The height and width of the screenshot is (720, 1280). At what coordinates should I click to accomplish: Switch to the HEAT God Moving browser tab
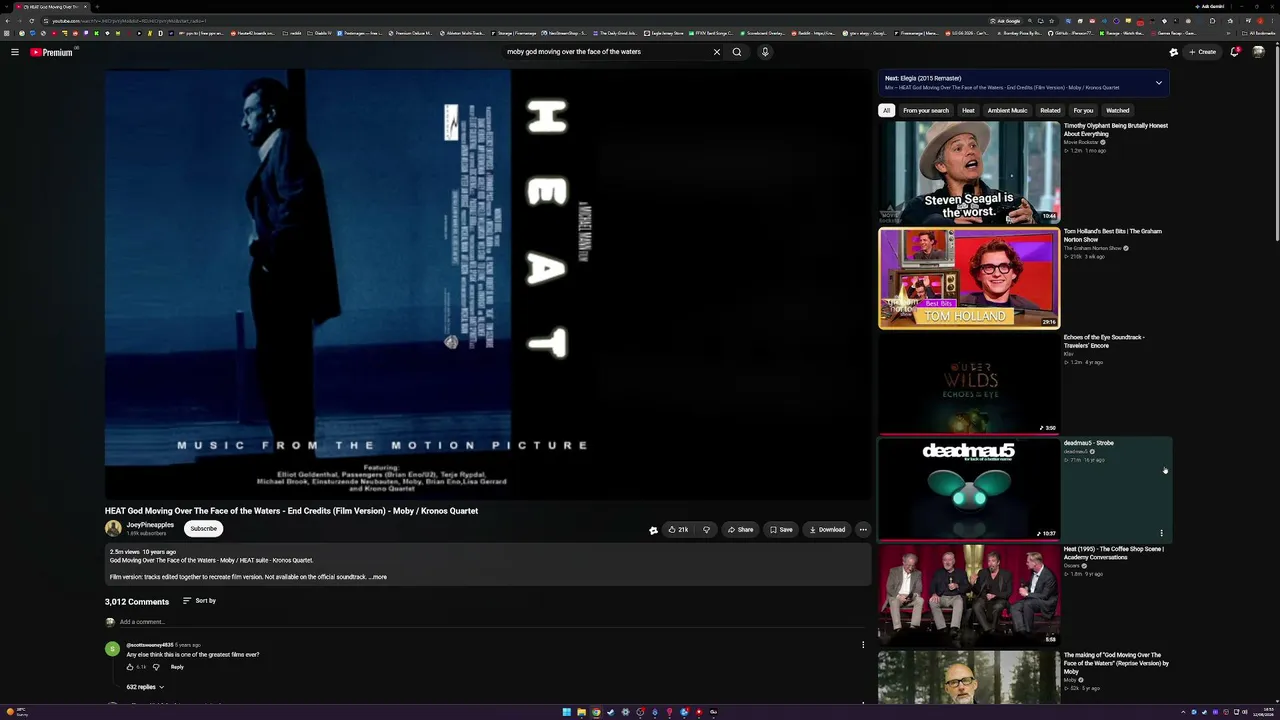(x=52, y=6)
